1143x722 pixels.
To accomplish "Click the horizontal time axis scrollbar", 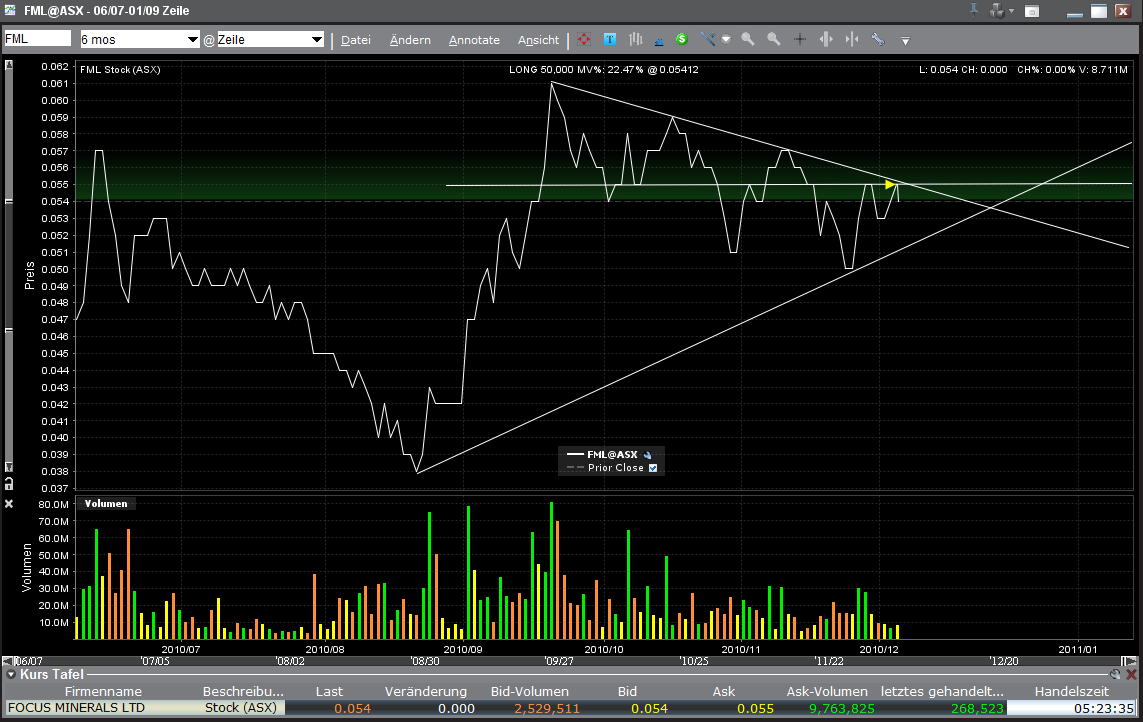I will click(567, 661).
